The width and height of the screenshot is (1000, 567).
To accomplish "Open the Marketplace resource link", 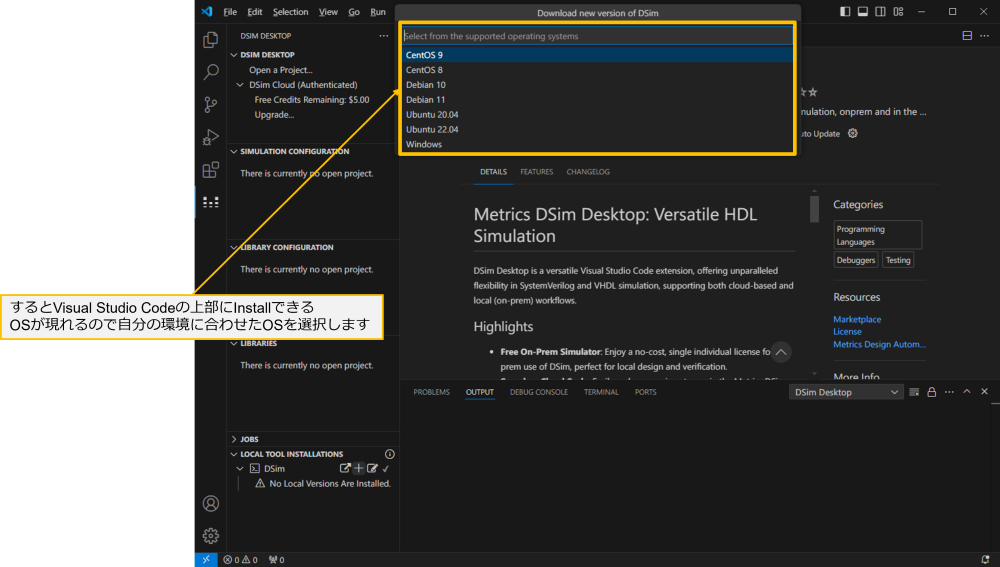I will pyautogui.click(x=857, y=319).
